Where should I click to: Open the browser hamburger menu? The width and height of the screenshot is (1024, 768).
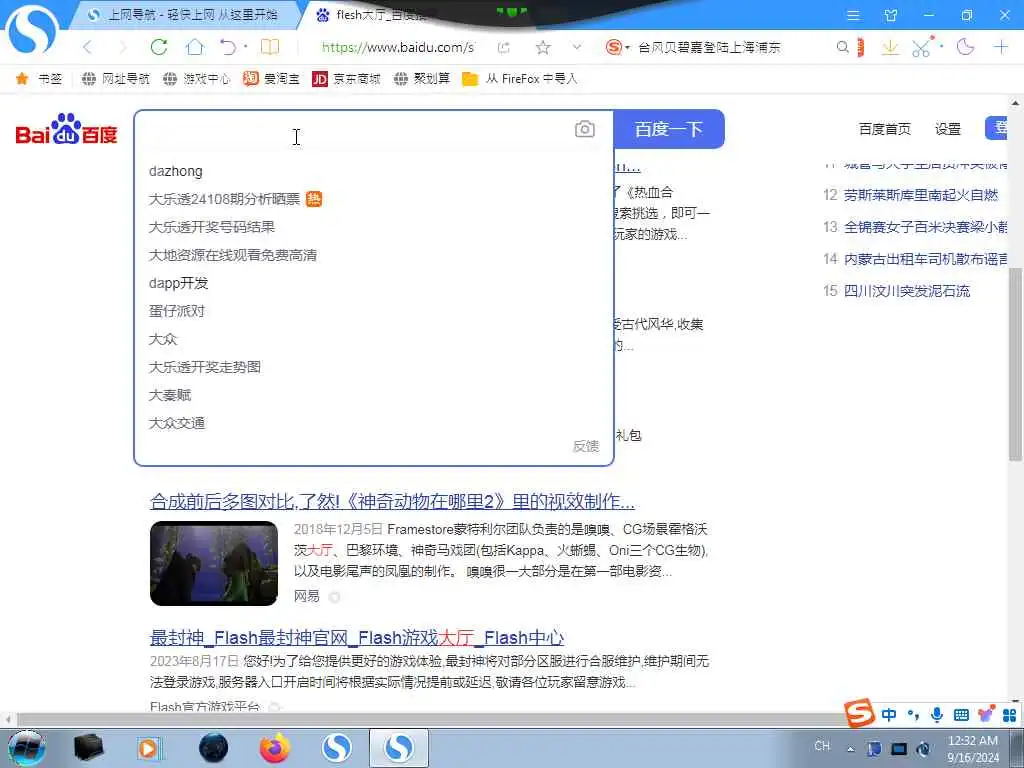pyautogui.click(x=853, y=15)
